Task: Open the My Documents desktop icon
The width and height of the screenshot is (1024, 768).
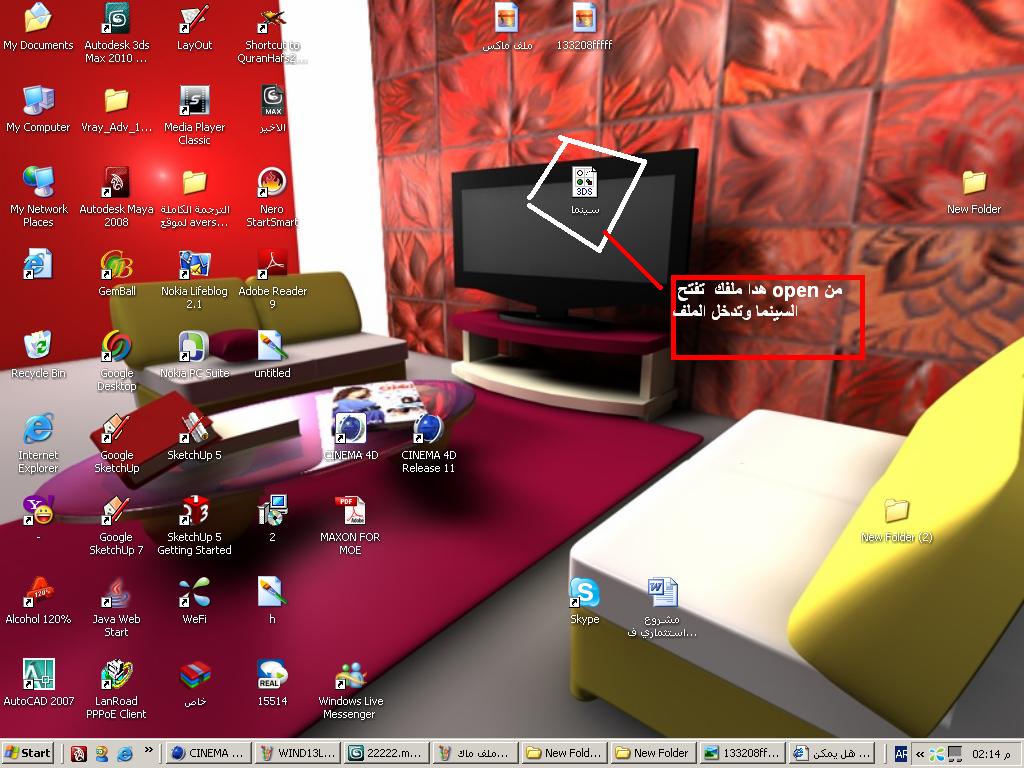Action: pyautogui.click(x=38, y=27)
